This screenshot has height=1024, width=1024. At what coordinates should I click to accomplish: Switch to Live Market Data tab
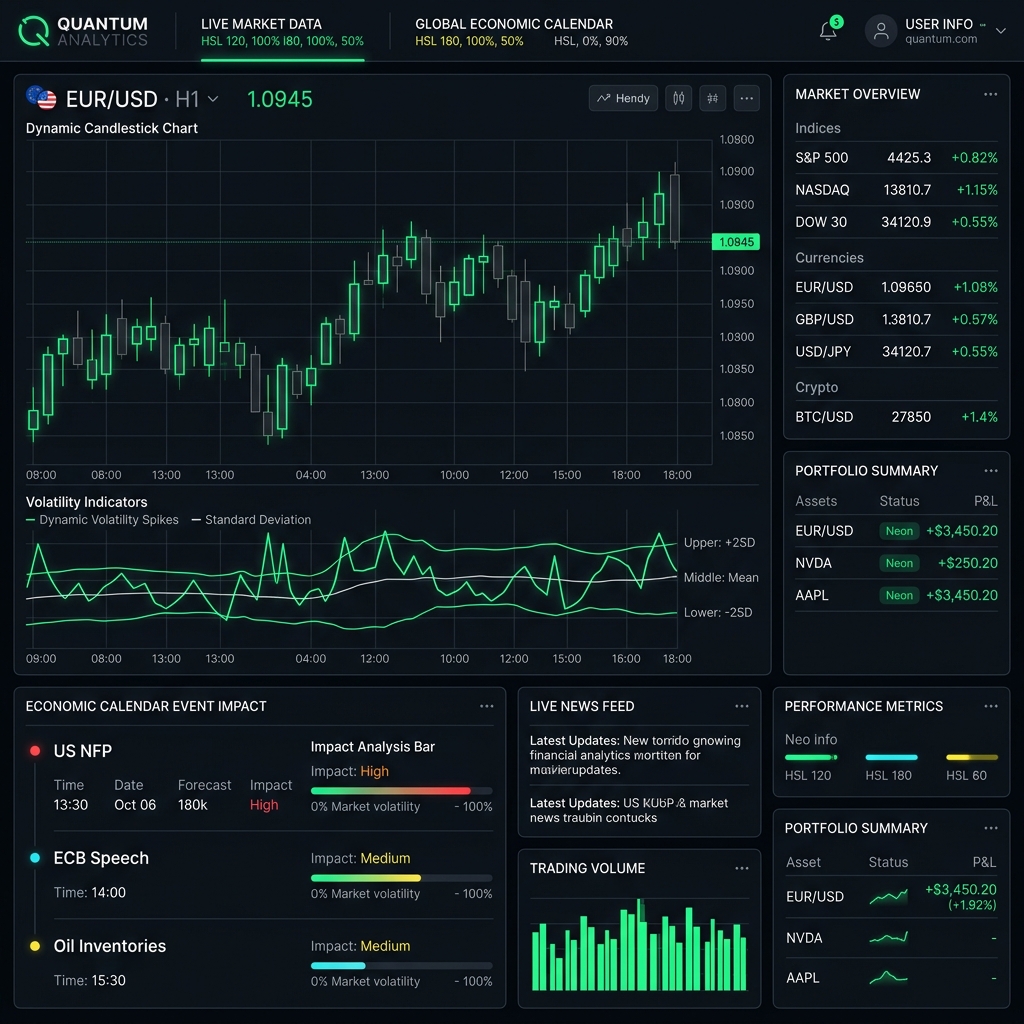pos(282,33)
